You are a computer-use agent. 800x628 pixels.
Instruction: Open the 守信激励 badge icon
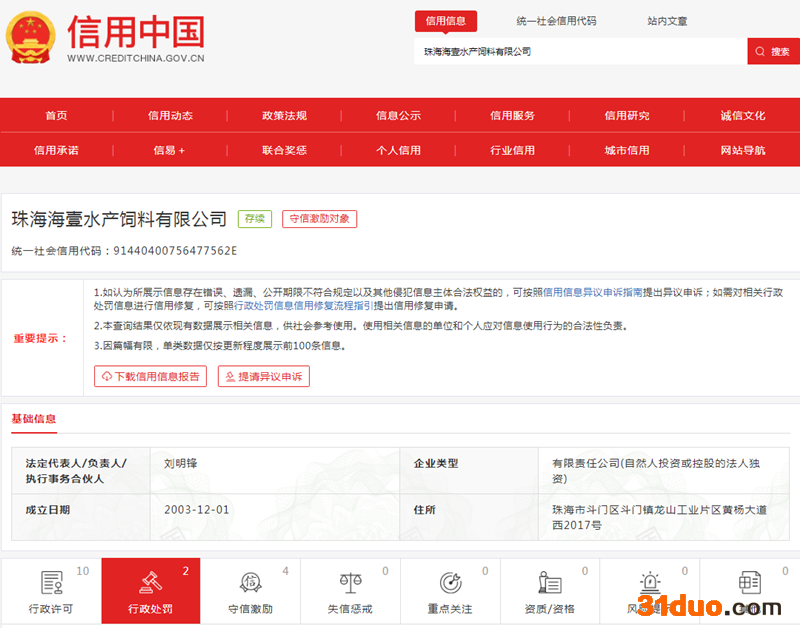coord(250,582)
